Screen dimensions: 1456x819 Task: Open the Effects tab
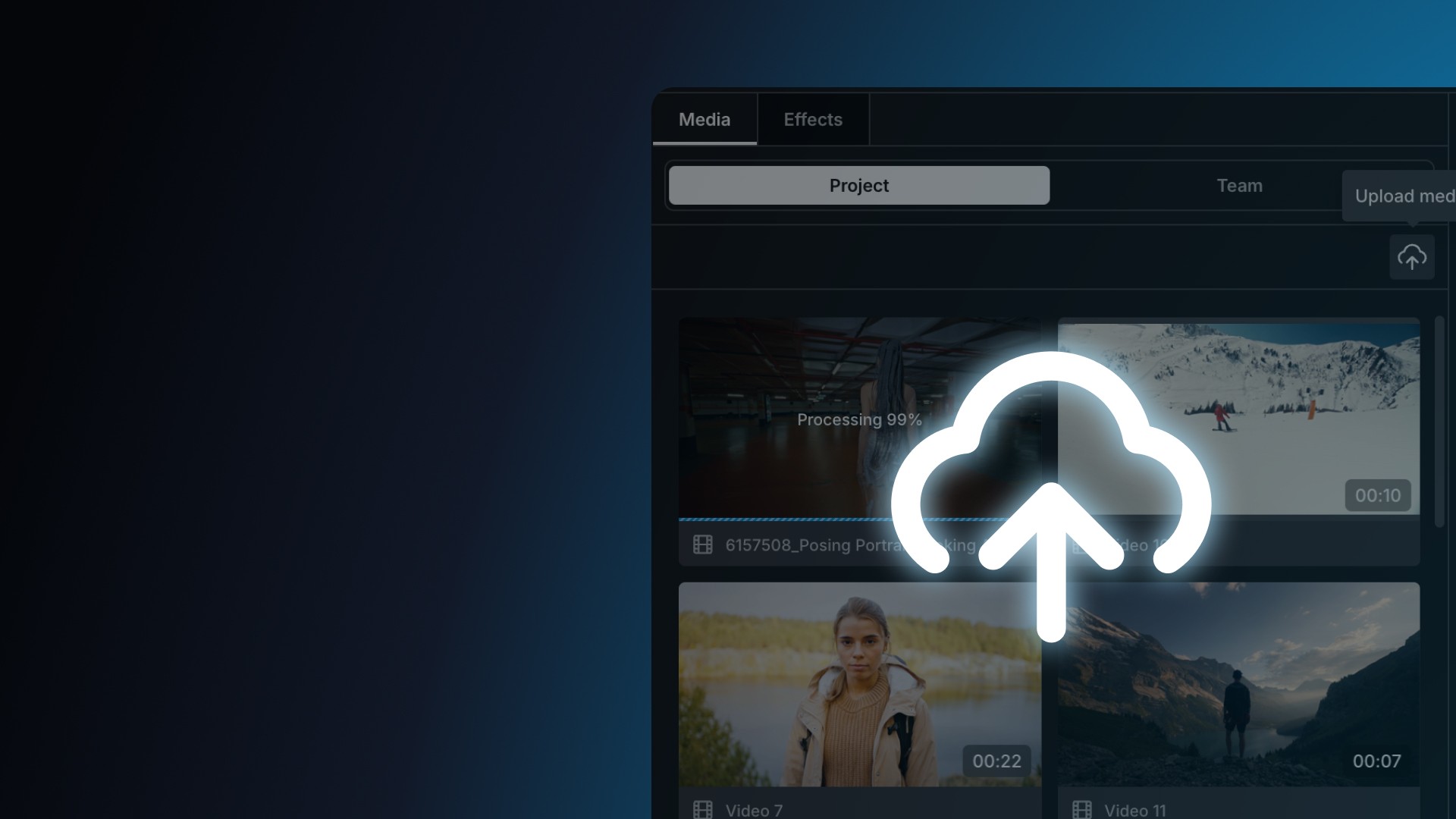tap(813, 120)
